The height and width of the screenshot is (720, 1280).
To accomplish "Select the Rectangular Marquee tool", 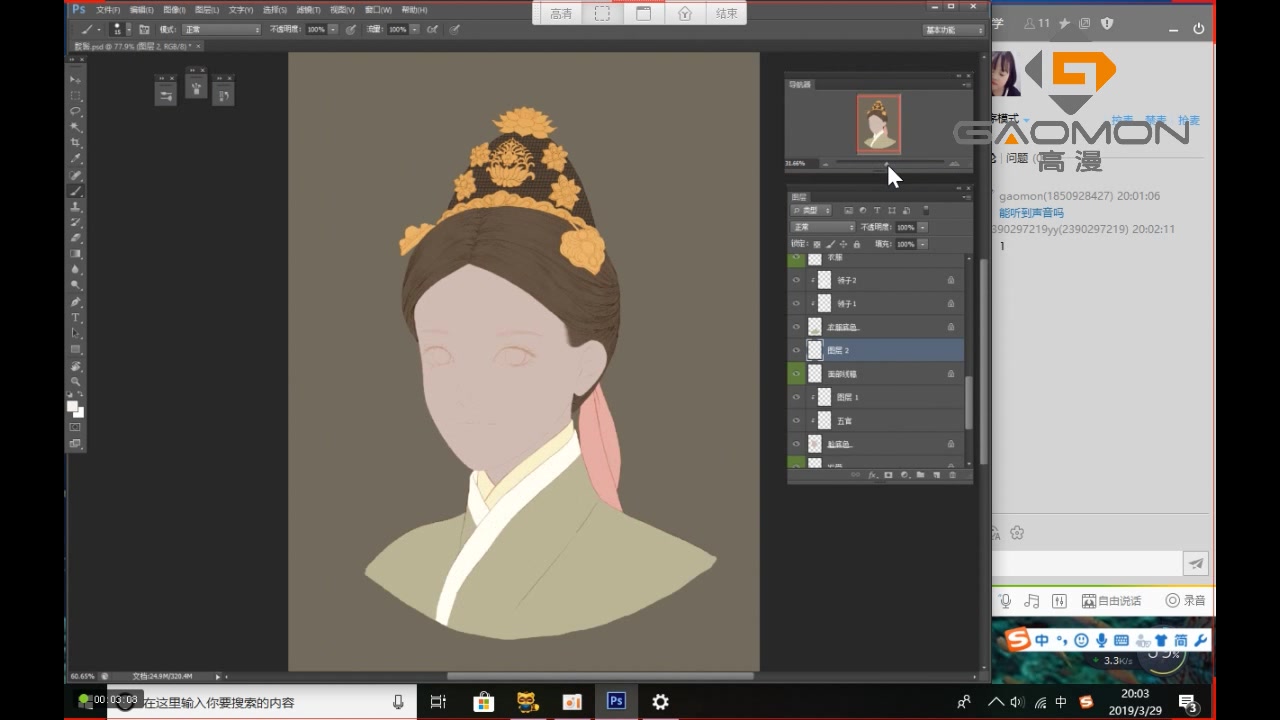I will click(75, 96).
